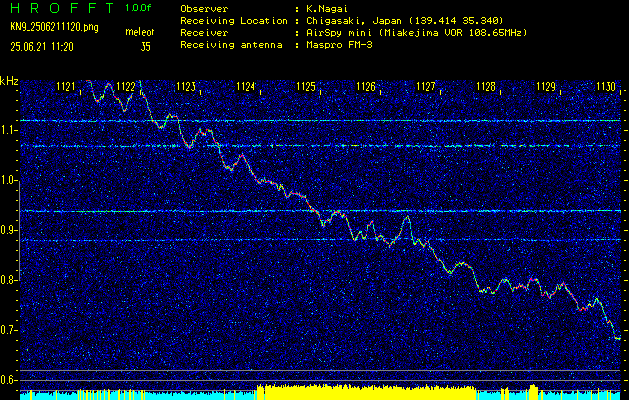Click the Receiving antenna label

pyautogui.click(x=231, y=45)
